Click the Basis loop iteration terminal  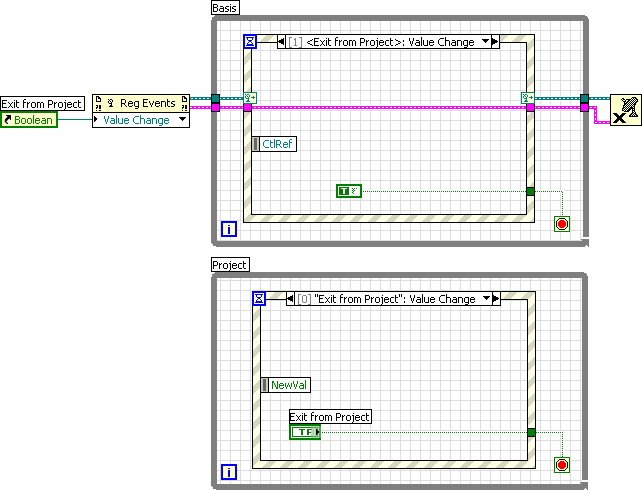pos(229,229)
